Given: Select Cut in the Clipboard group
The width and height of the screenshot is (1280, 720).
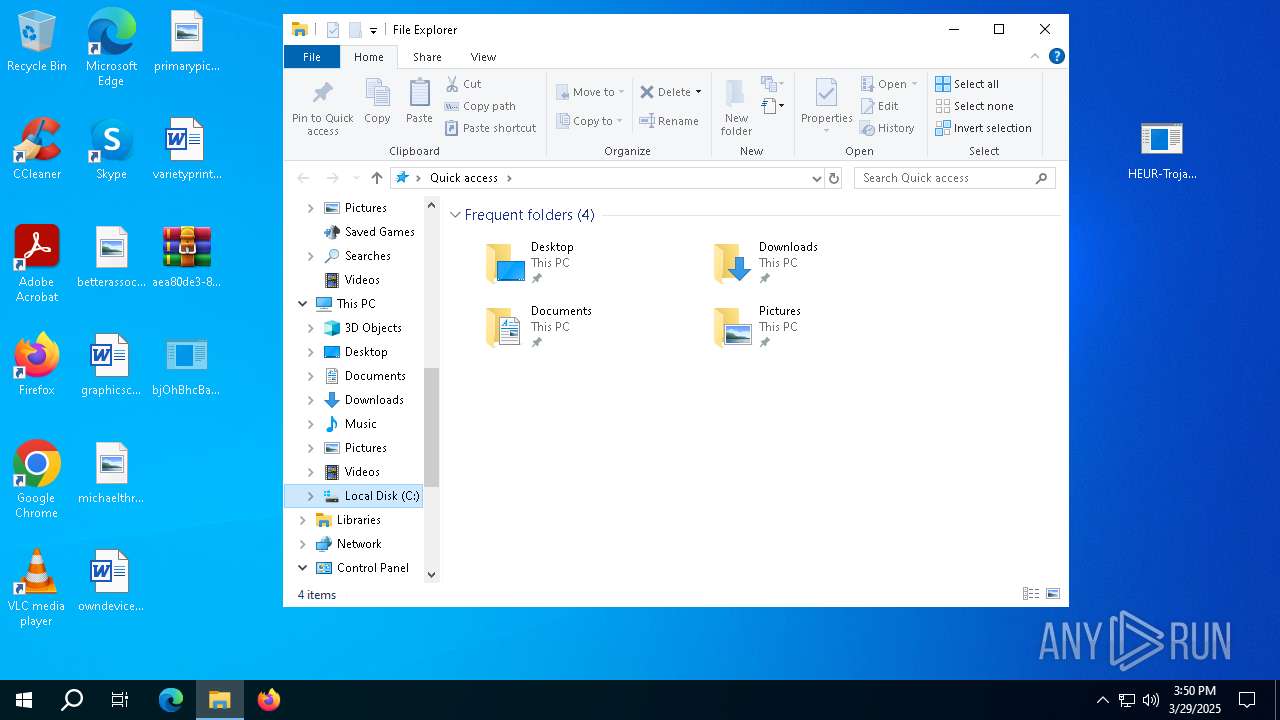Looking at the screenshot, I should point(463,84).
